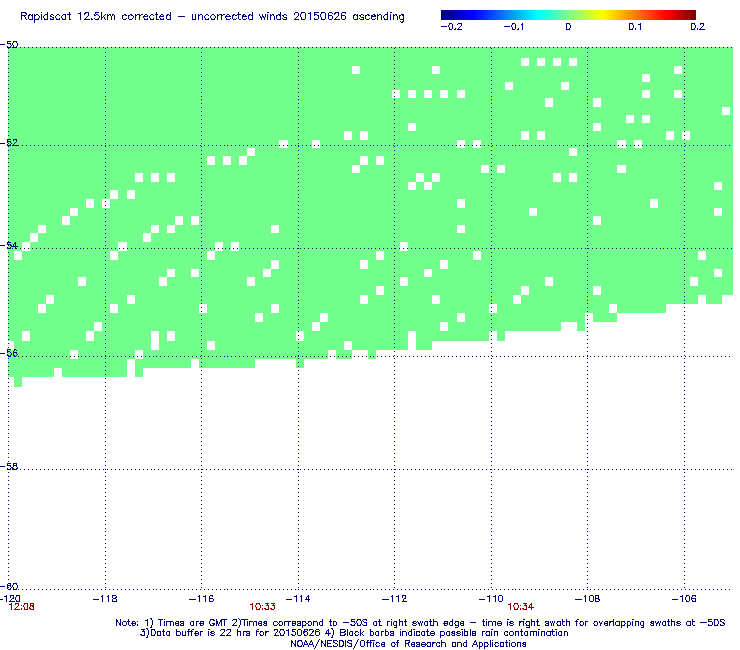Click the -60 latitude axis label

[9, 586]
